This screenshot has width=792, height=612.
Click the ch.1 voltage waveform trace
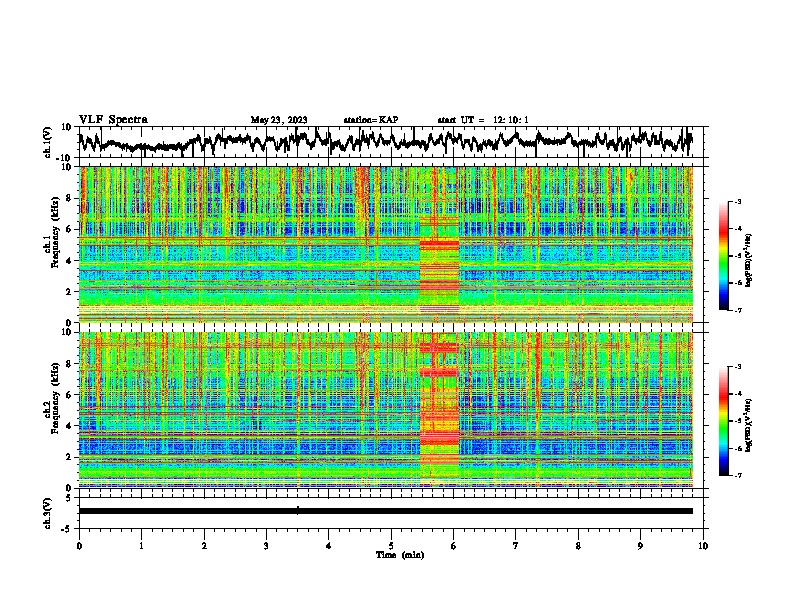click(385, 141)
